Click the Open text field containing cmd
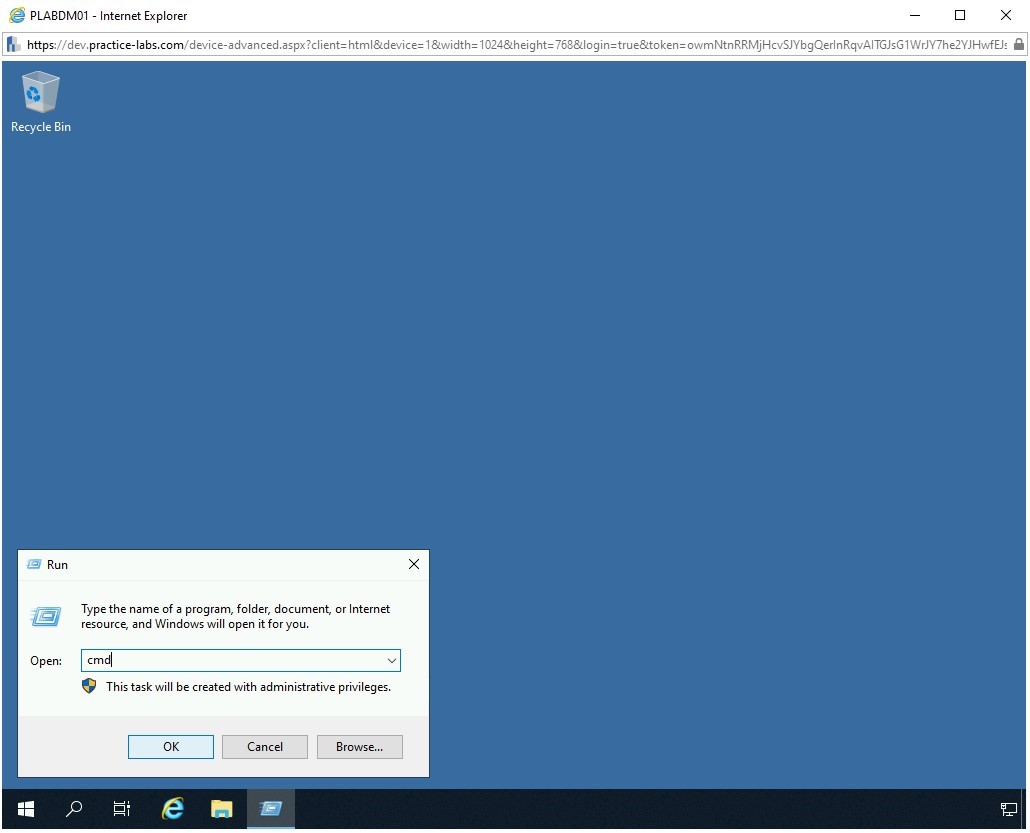 (230, 661)
